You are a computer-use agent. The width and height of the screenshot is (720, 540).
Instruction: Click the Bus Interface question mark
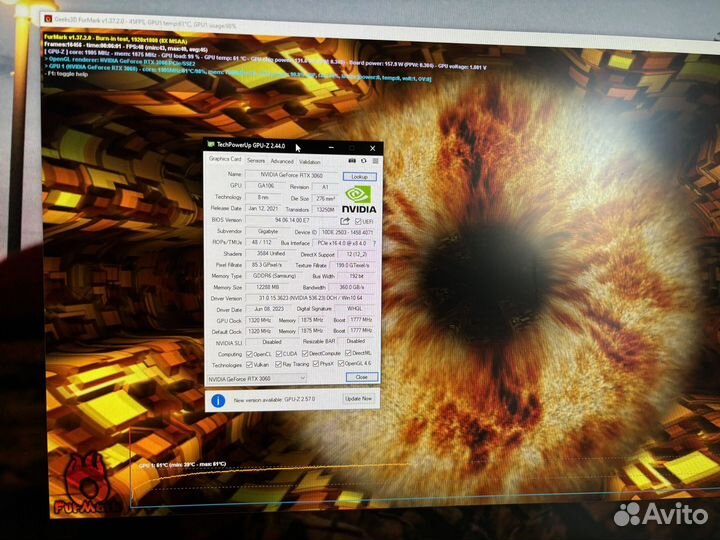click(x=374, y=243)
